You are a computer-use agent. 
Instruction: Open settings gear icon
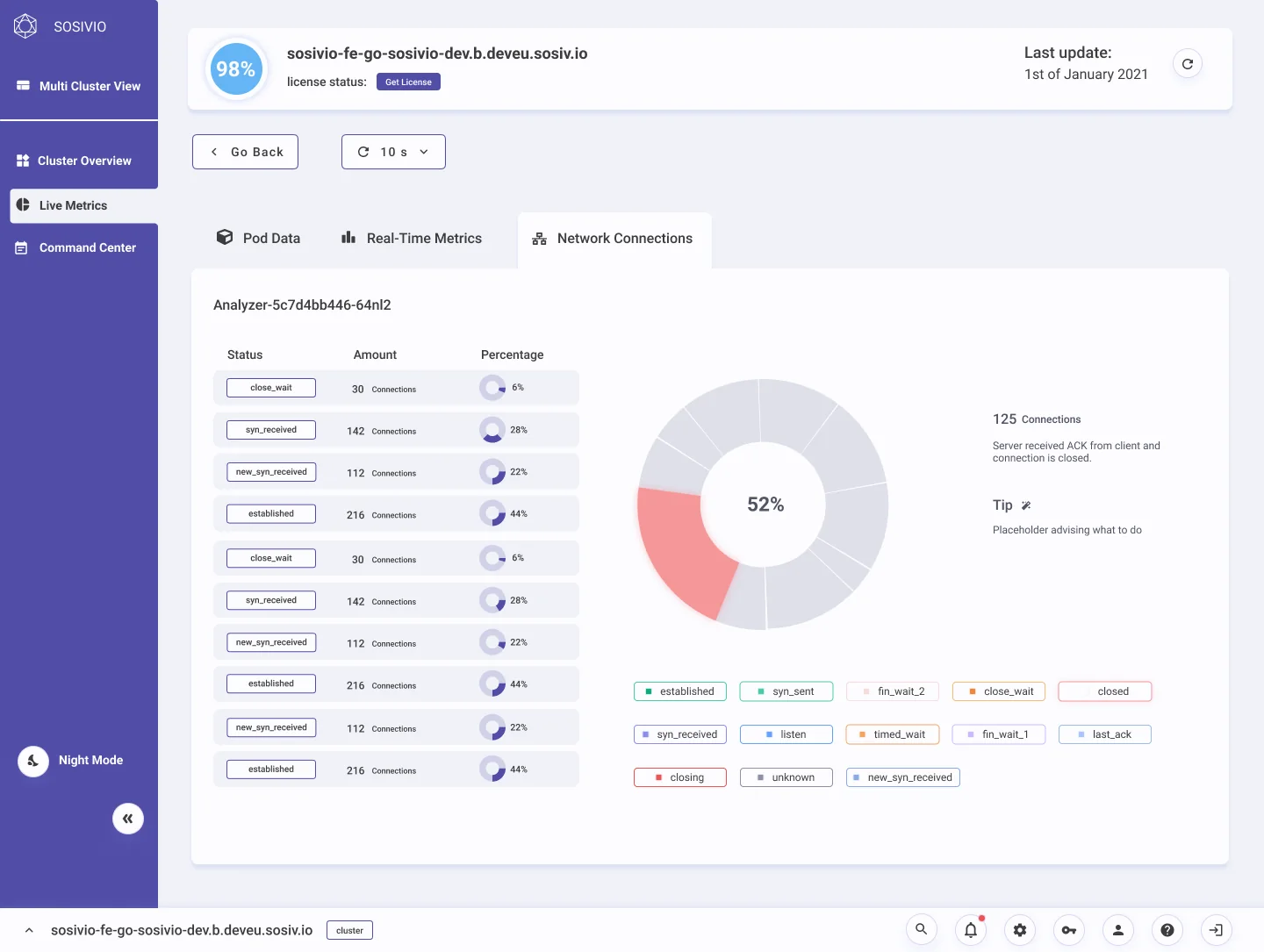pyautogui.click(x=1020, y=929)
